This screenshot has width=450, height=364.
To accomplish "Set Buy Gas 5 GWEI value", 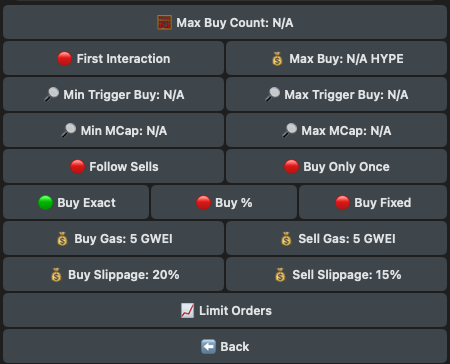I will [x=113, y=238].
